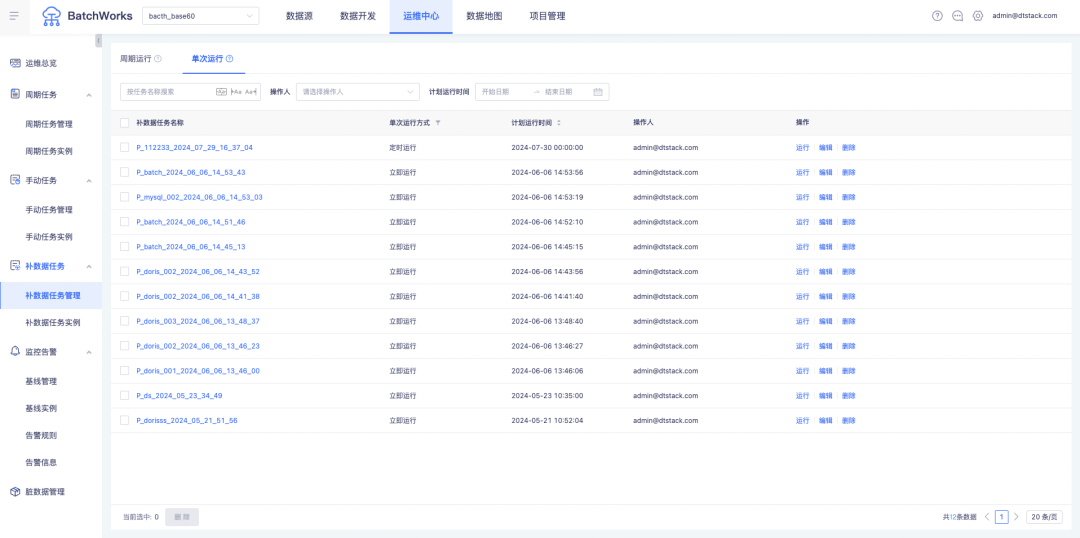Toggle select-all checkbox in table header
Image resolution: width=1080 pixels, height=538 pixels.
coord(124,123)
